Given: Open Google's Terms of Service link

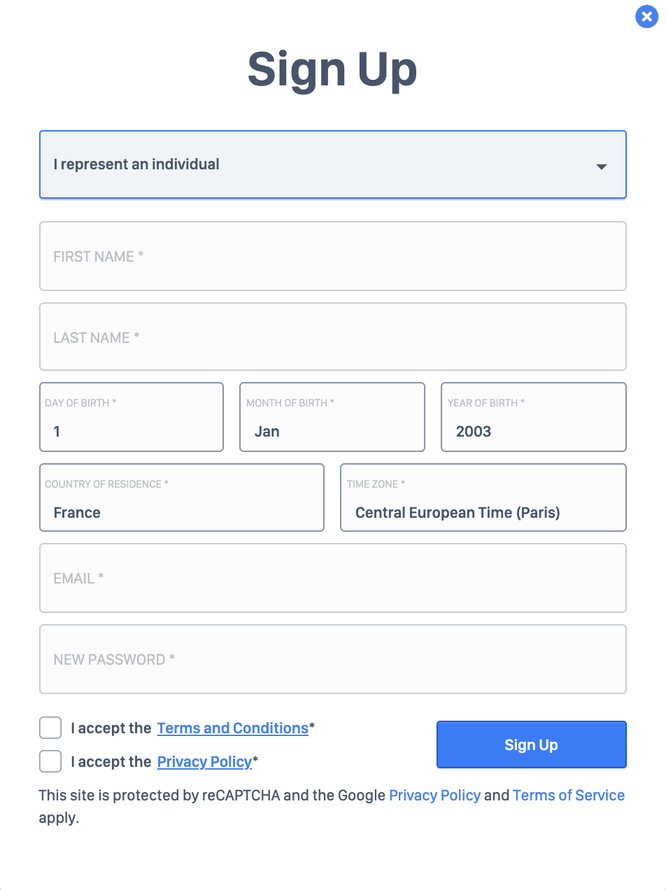Looking at the screenshot, I should [568, 795].
